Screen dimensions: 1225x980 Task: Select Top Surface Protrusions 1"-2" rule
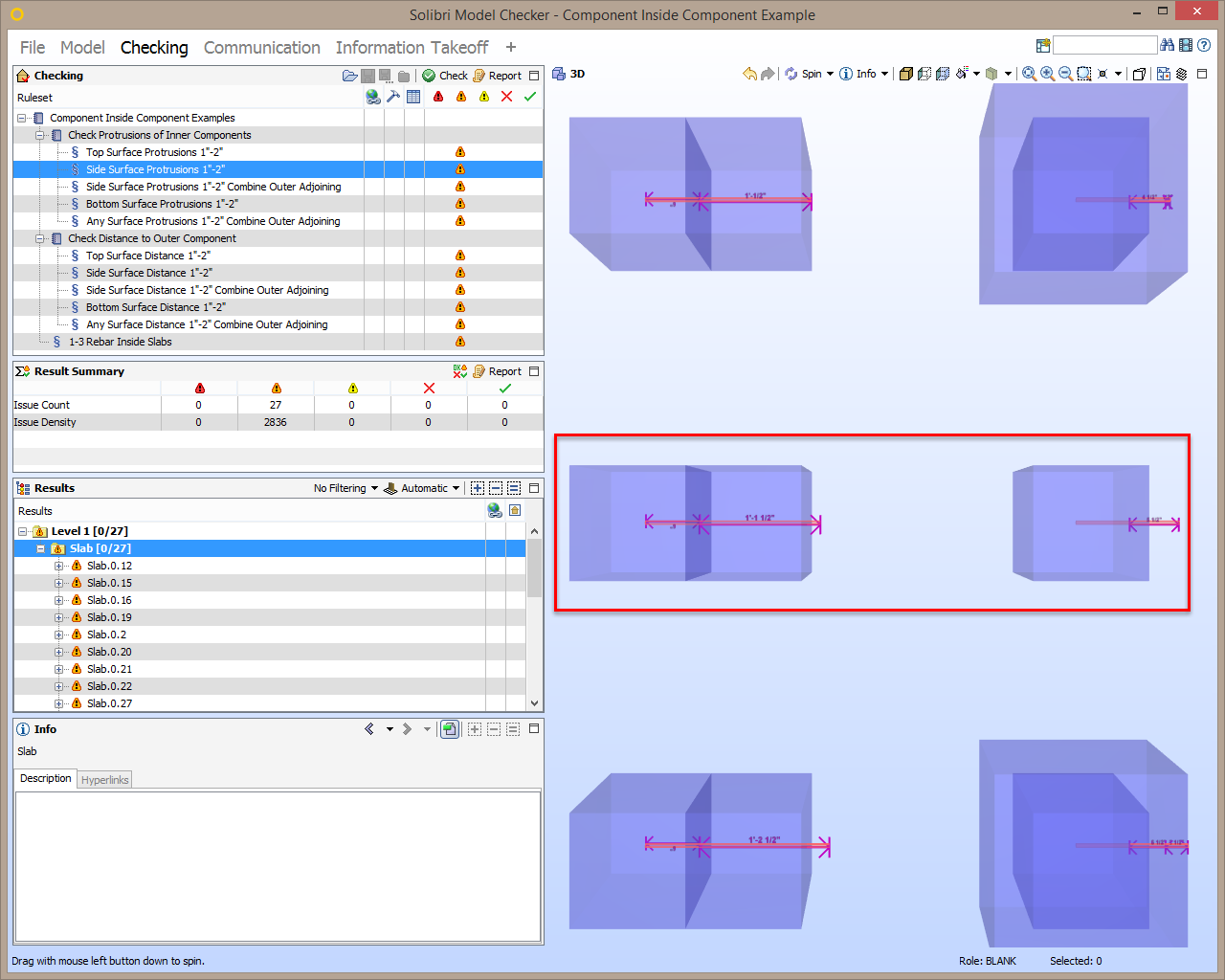tap(154, 152)
